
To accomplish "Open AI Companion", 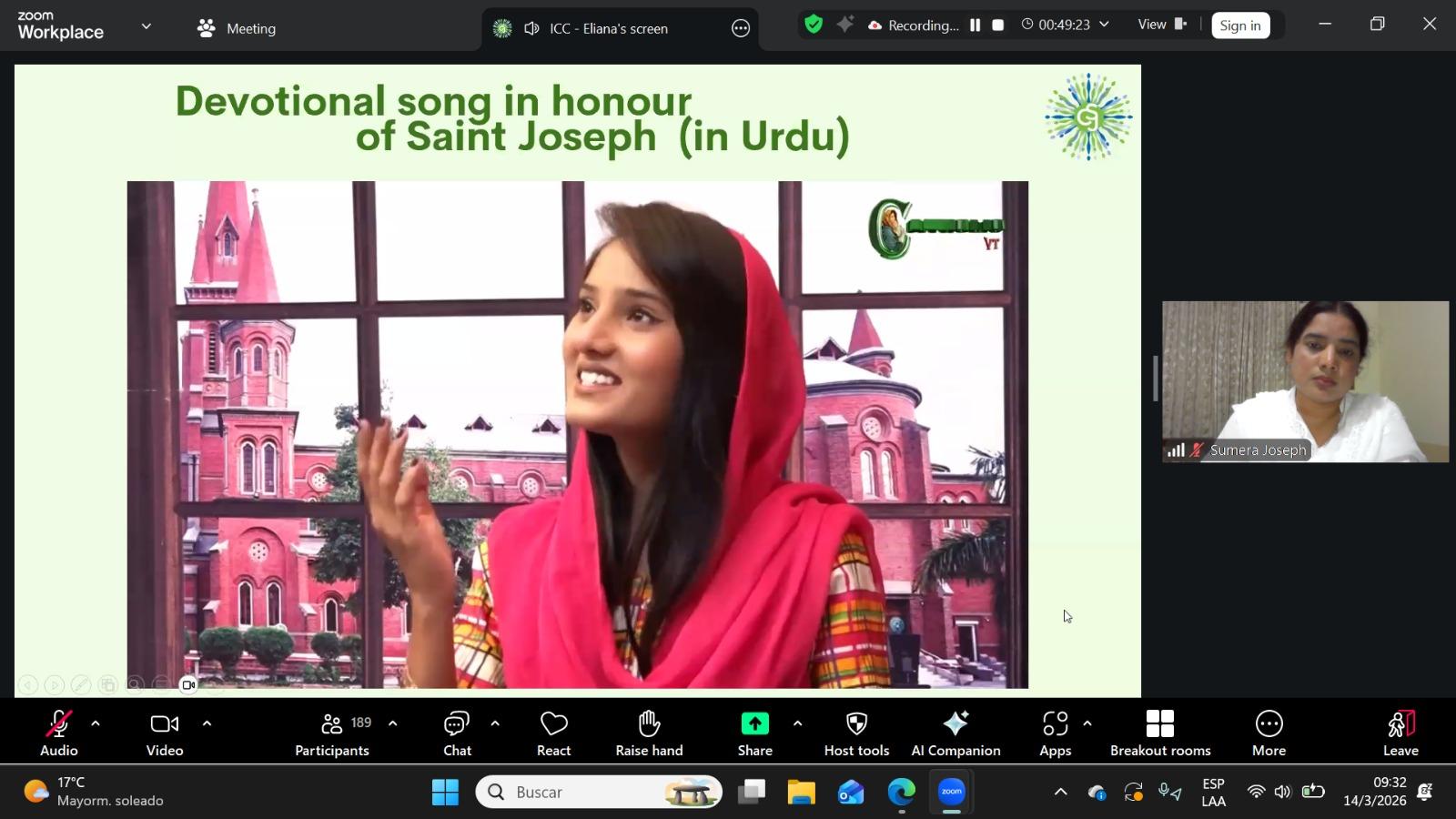I will [x=955, y=733].
